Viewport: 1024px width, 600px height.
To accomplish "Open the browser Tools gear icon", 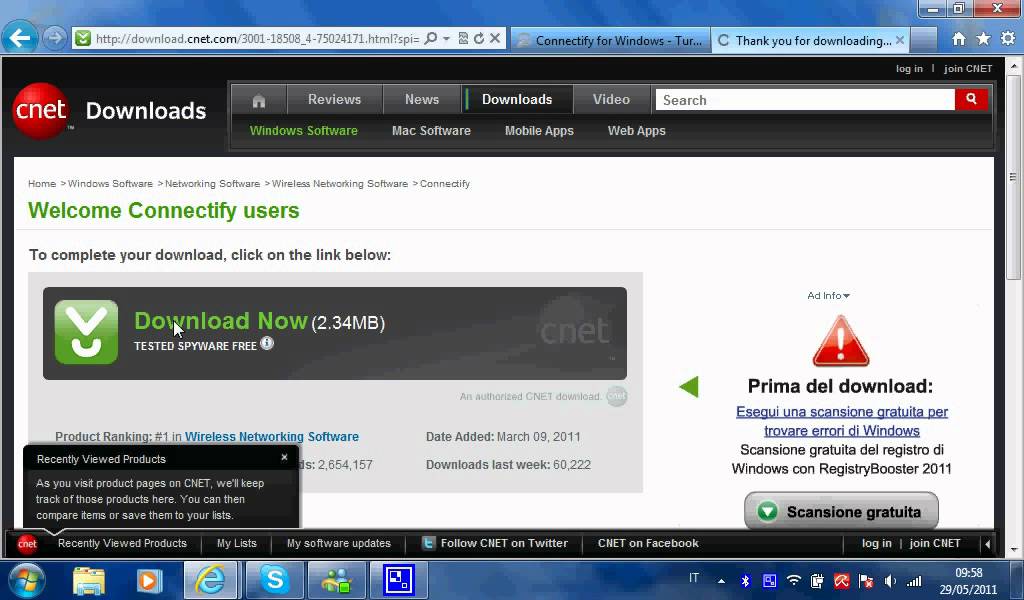I will pyautogui.click(x=1008, y=39).
